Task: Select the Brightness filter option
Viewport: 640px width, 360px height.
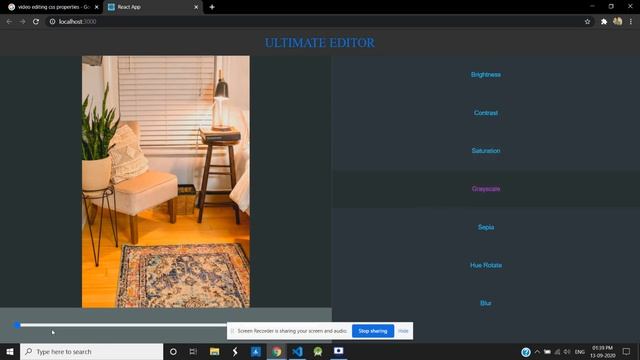Action: click(486, 75)
